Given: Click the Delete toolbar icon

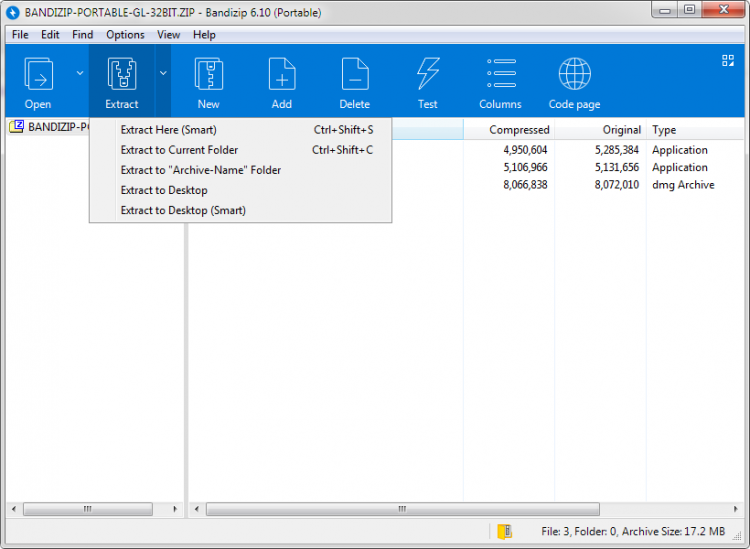Looking at the screenshot, I should coord(355,74).
